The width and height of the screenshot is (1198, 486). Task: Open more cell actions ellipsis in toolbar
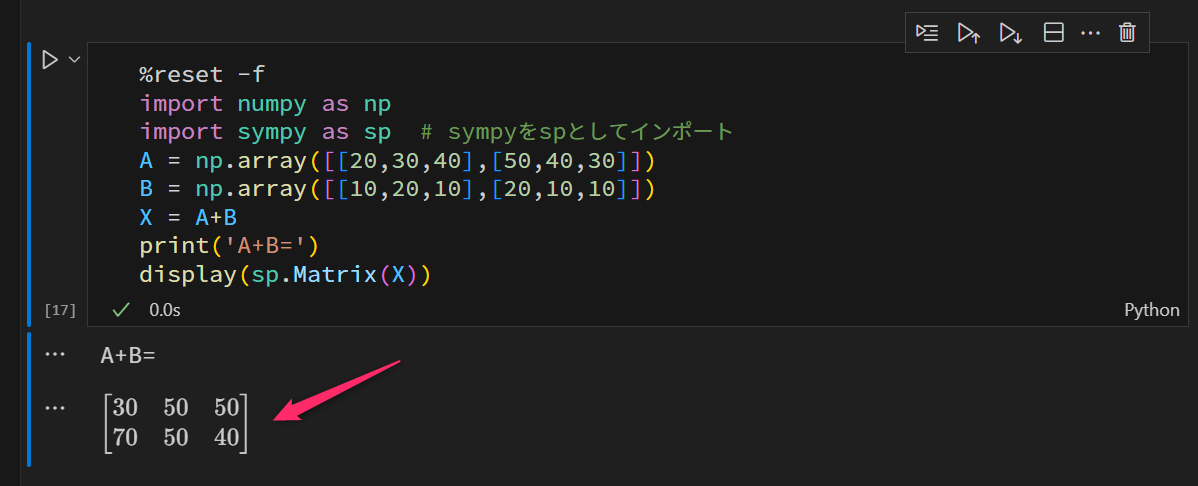1090,33
